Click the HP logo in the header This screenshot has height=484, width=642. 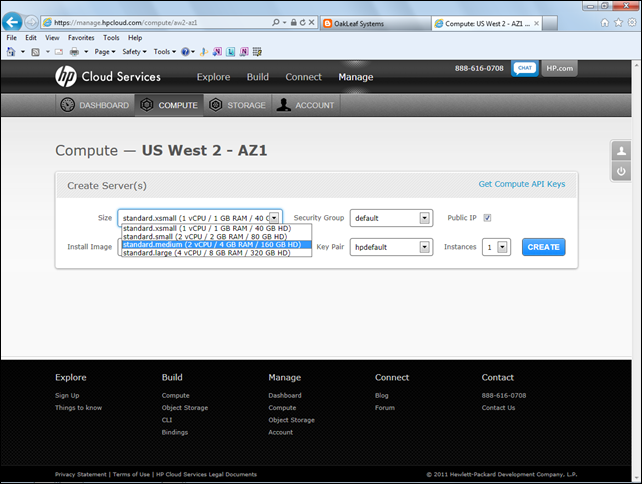[66, 76]
